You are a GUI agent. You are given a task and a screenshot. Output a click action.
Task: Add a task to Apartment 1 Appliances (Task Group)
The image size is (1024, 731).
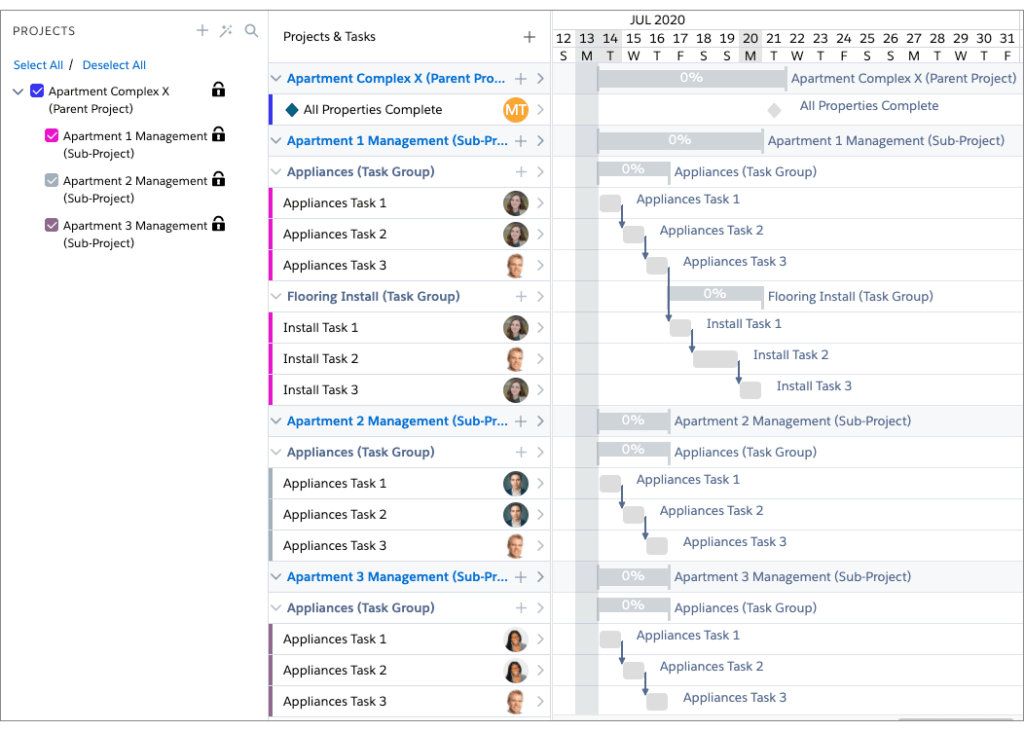pos(520,172)
